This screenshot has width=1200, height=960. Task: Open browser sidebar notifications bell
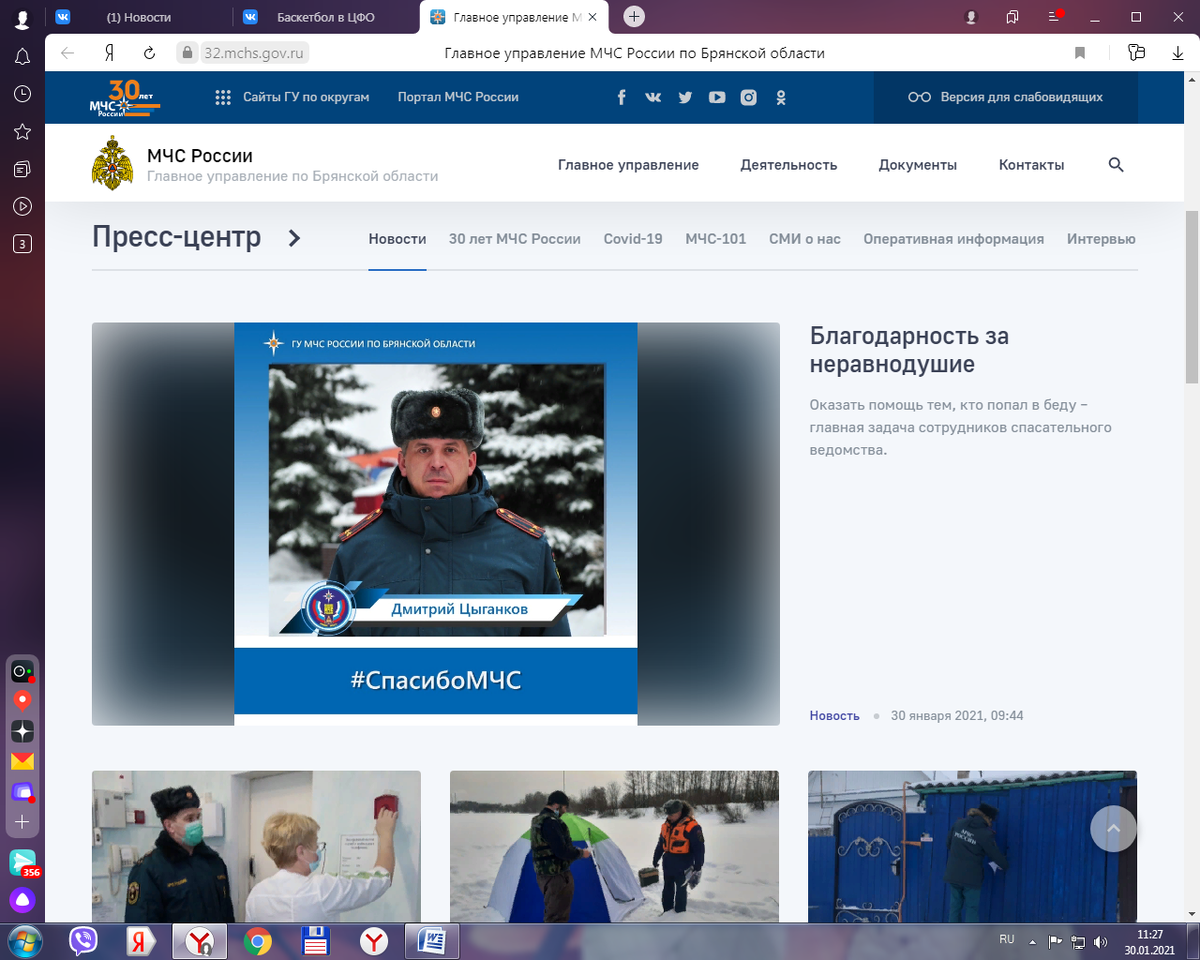[x=22, y=57]
